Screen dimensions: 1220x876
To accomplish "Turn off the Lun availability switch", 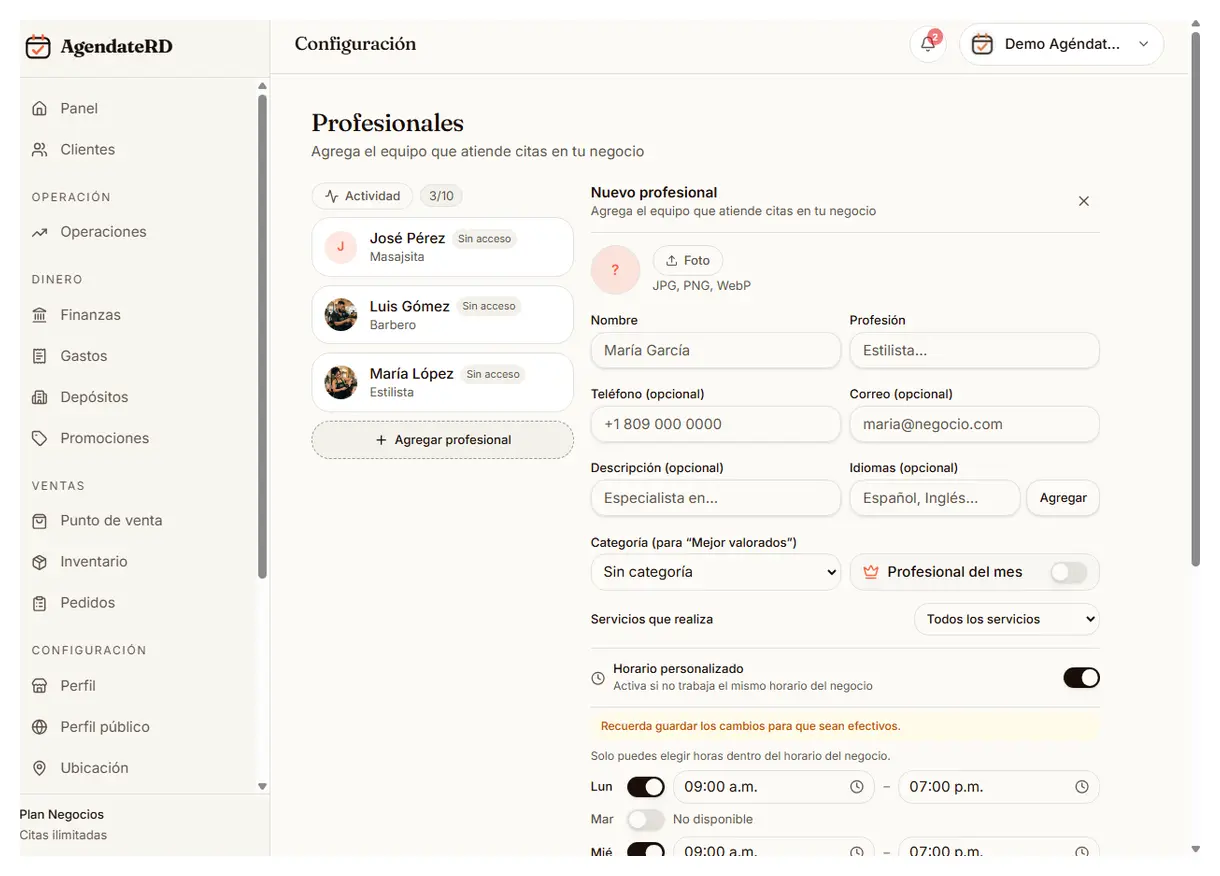I will [646, 787].
